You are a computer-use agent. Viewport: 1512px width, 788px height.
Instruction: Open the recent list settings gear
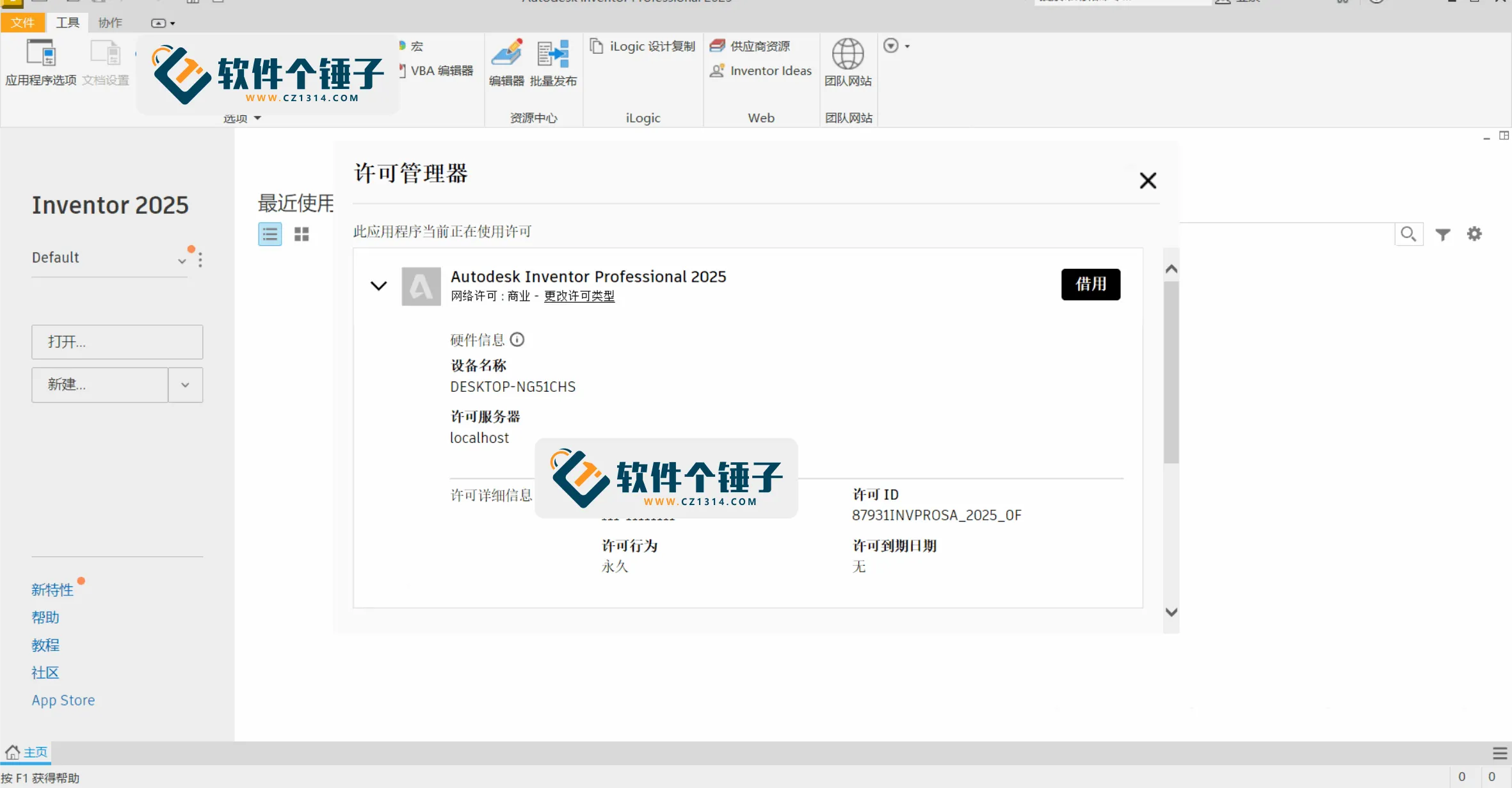pos(1474,234)
